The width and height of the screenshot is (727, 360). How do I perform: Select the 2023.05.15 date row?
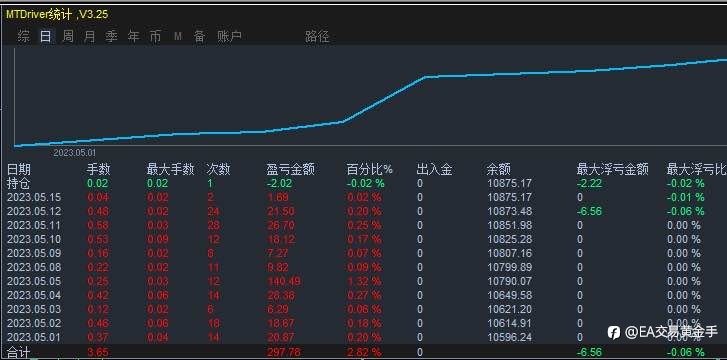click(x=34, y=197)
